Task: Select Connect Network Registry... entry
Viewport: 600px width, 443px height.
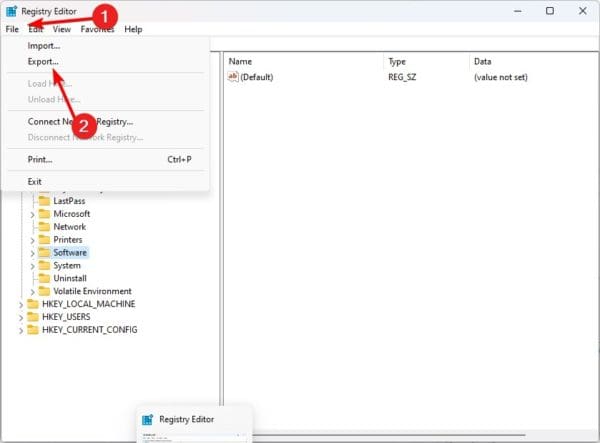Action: pyautogui.click(x=80, y=122)
